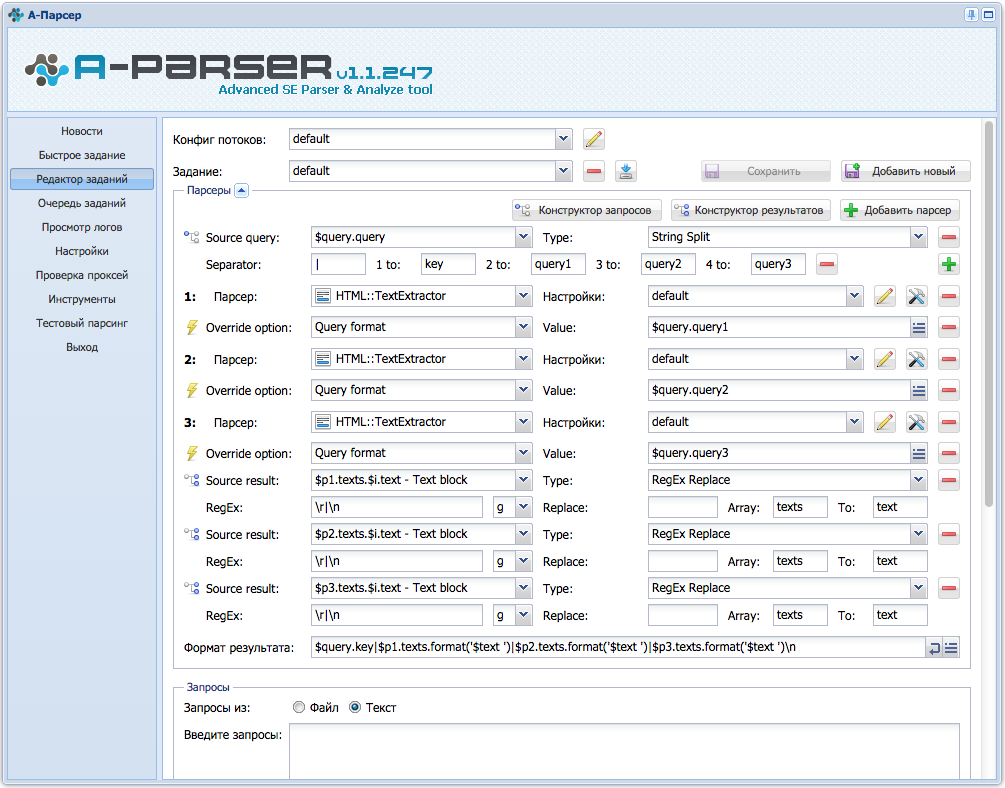Edit the thread config with the pencil icon
1005x788 pixels.
click(x=594, y=139)
